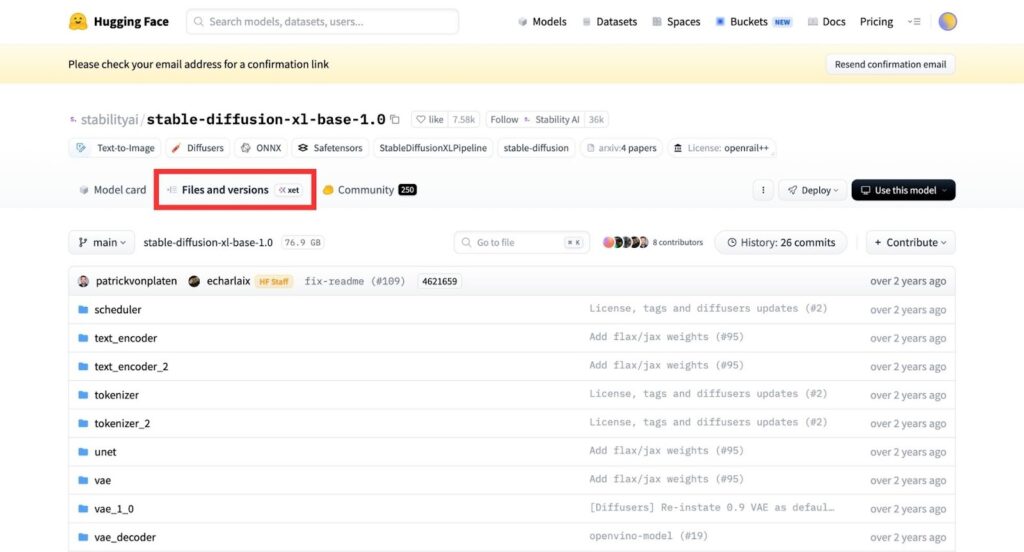1024x552 pixels.
Task: Click the ONNX tag
Action: tap(263, 148)
